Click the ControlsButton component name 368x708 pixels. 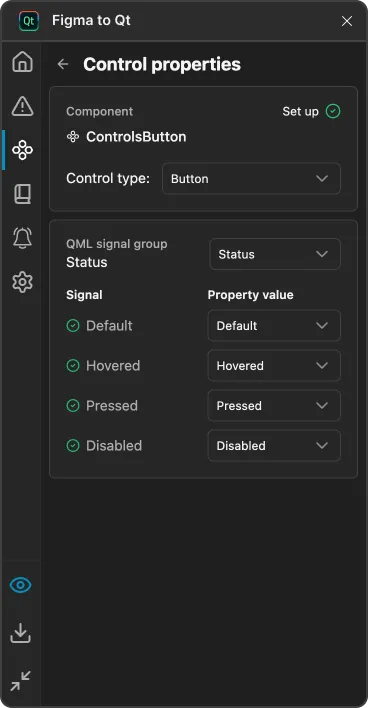pos(136,137)
